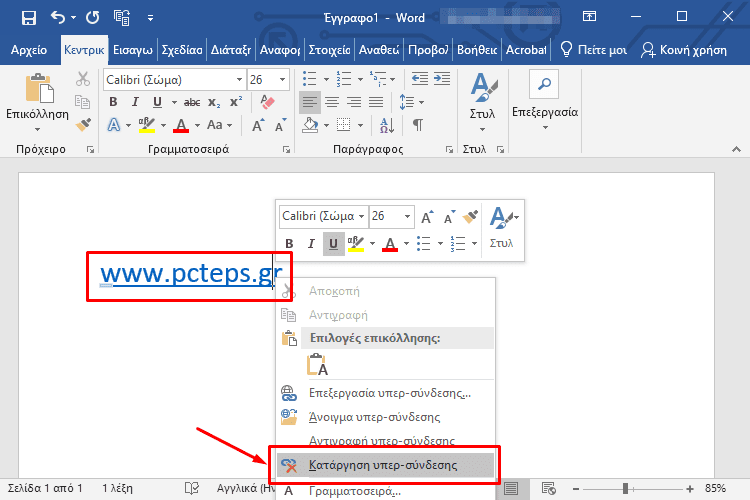Switch to the Σχεδίαση ribbon tab
Viewport: 750px width, 500px height.
[182, 50]
